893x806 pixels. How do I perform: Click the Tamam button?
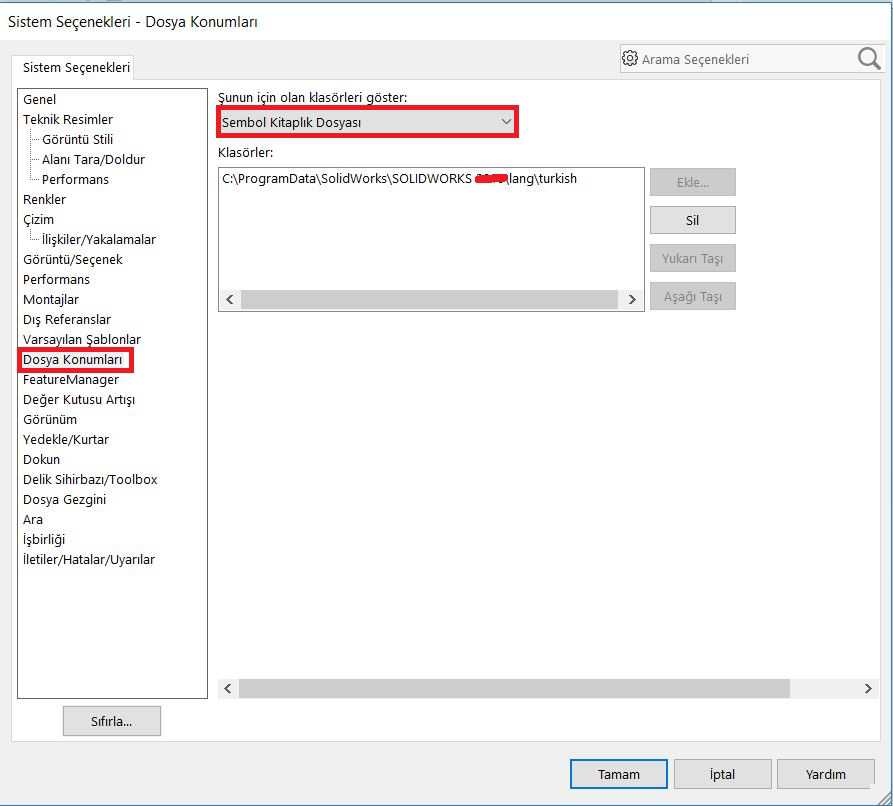pyautogui.click(x=618, y=774)
